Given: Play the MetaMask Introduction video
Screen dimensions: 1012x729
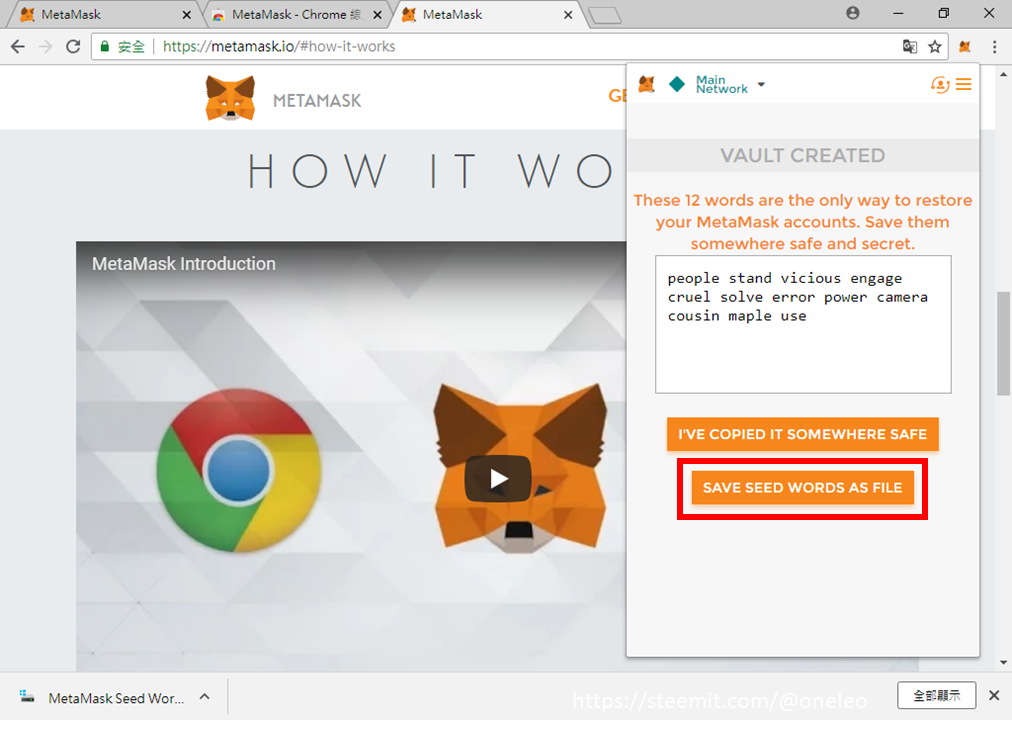Looking at the screenshot, I should click(x=498, y=479).
